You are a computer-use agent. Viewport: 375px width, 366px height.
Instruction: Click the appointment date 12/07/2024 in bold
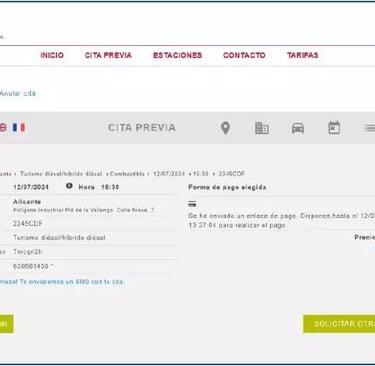tap(31, 187)
